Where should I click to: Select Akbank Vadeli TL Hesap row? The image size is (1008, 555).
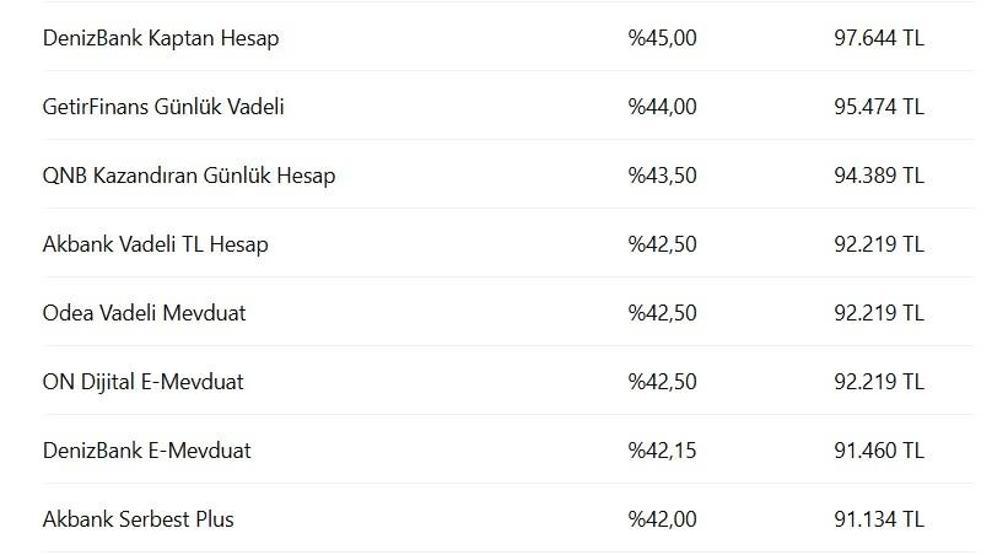coord(156,244)
